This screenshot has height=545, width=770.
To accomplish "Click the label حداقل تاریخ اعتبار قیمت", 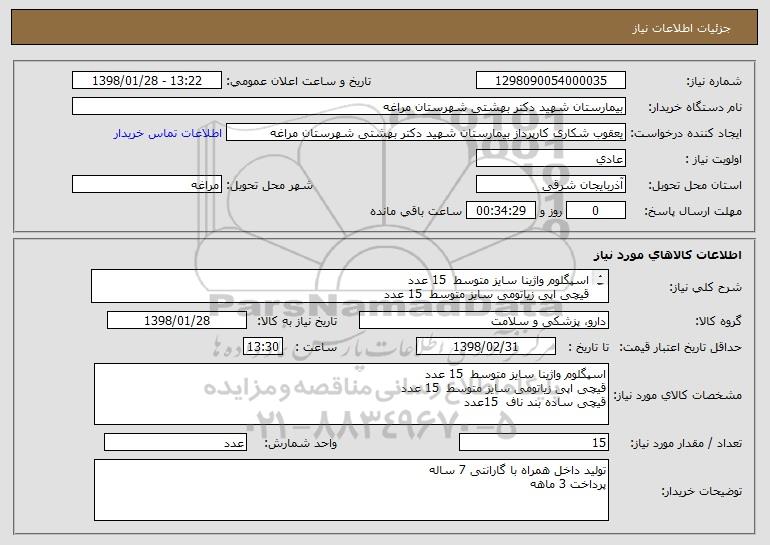I will pyautogui.click(x=681, y=347).
